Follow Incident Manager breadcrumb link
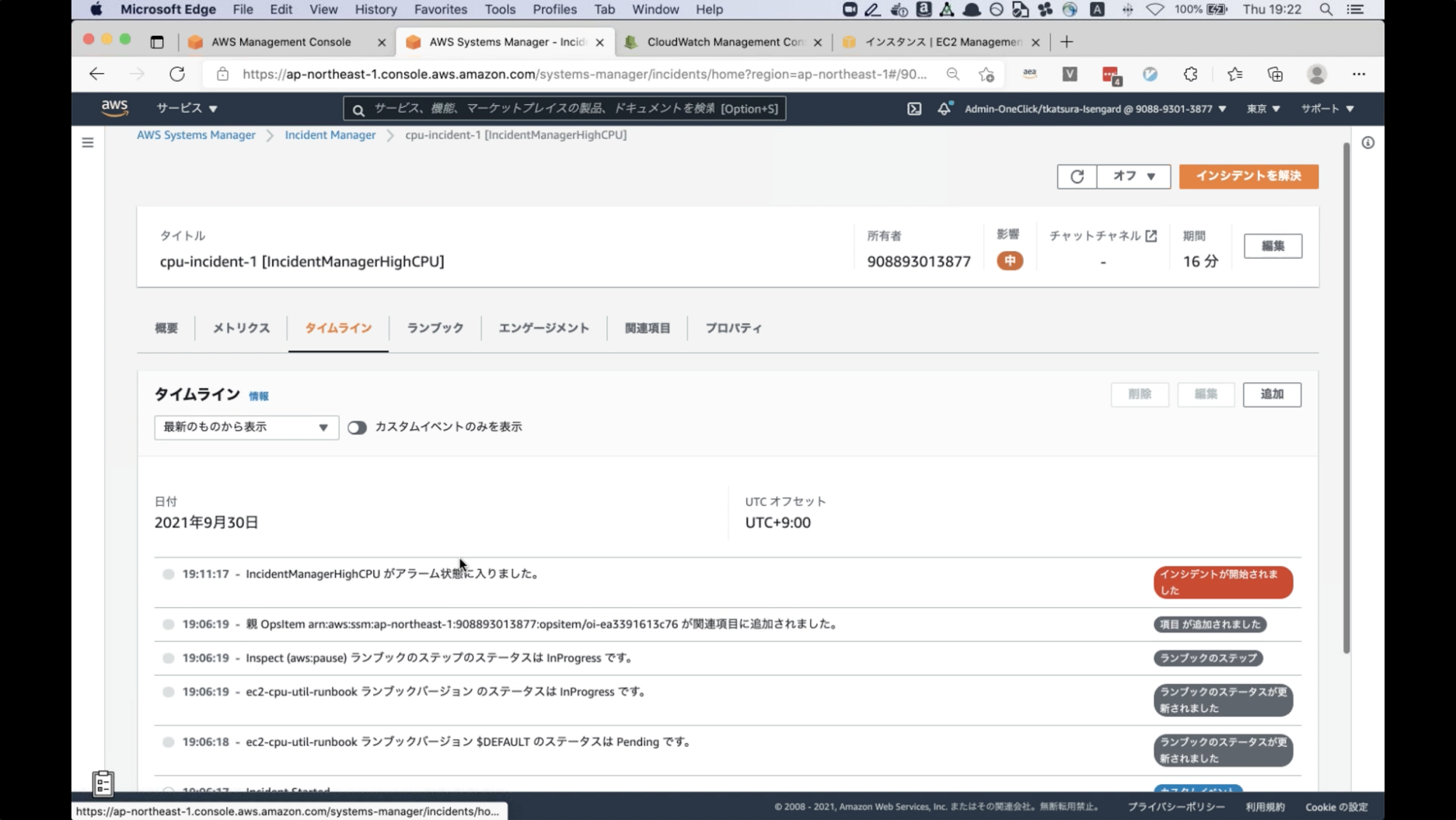 [330, 134]
